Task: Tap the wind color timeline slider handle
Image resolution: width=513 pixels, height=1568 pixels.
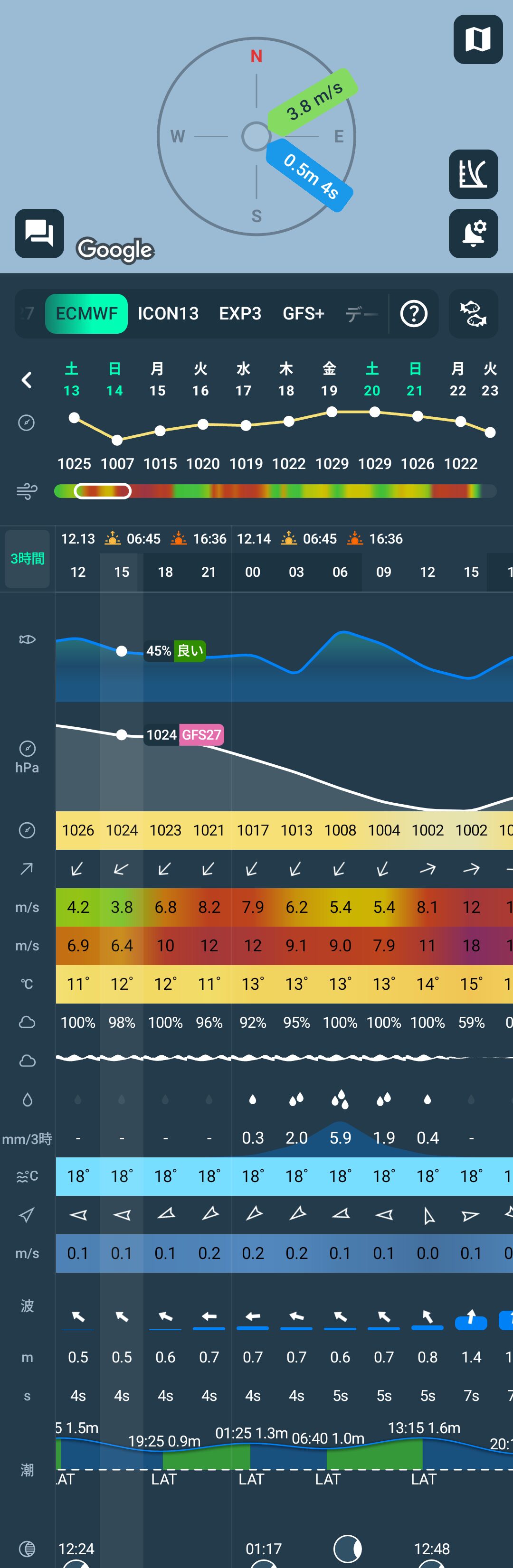Action: [102, 490]
